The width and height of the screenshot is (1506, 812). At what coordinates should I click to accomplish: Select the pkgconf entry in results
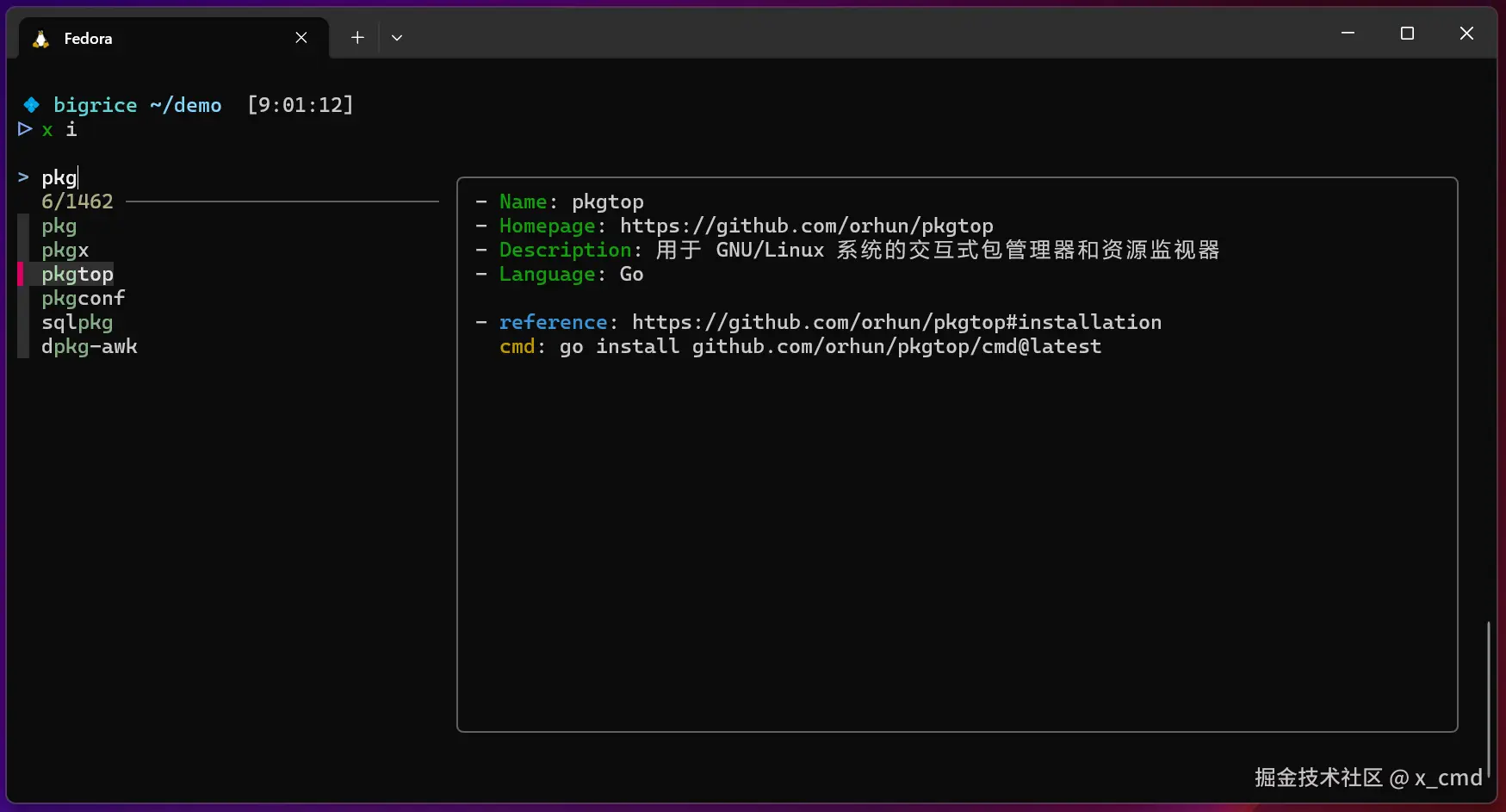(84, 299)
